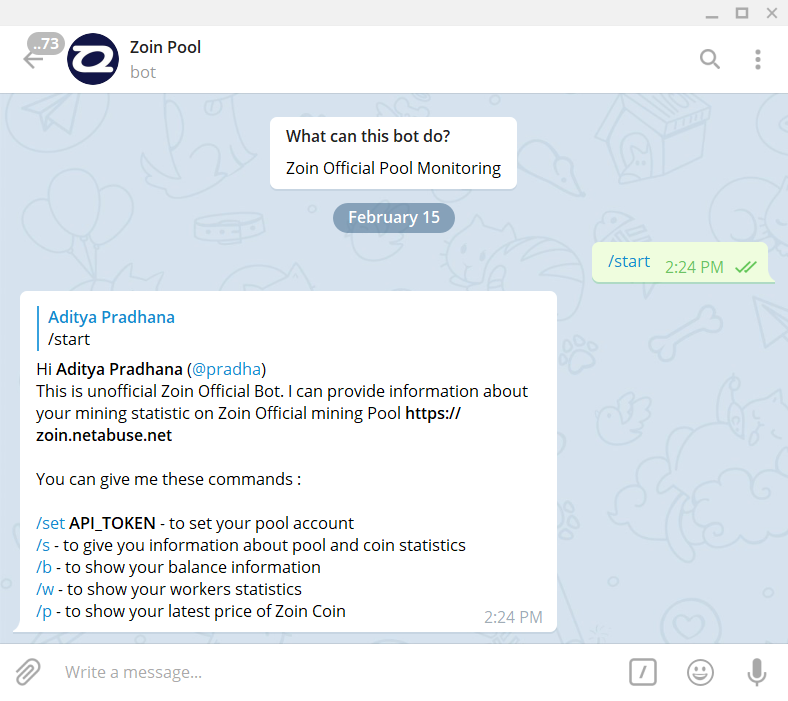Open the Zoin Pool chat title
The height and width of the screenshot is (701, 788).
165,47
